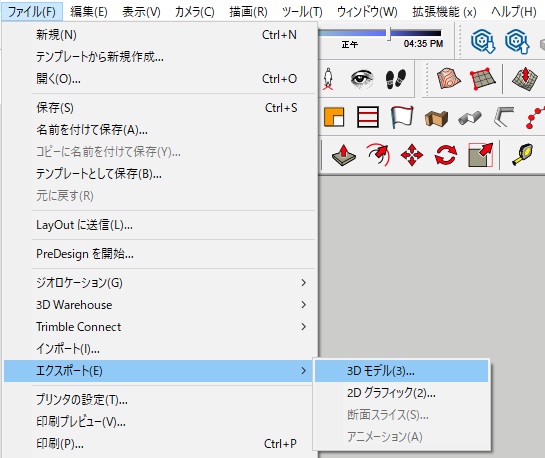The image size is (545, 458).
Task: Select the Scale tool icon
Action: coord(480,155)
